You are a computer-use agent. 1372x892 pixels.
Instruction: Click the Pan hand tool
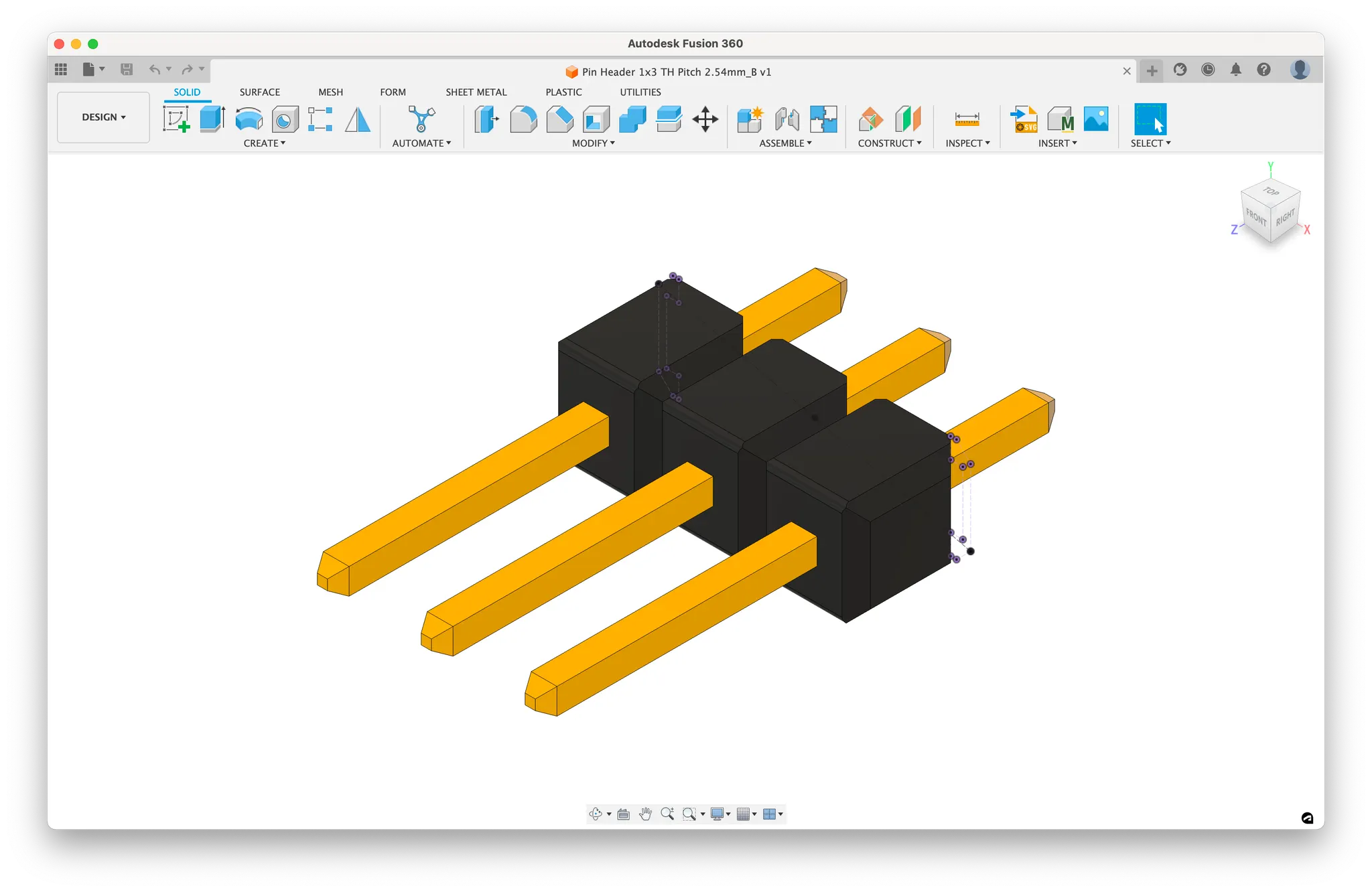pos(645,814)
